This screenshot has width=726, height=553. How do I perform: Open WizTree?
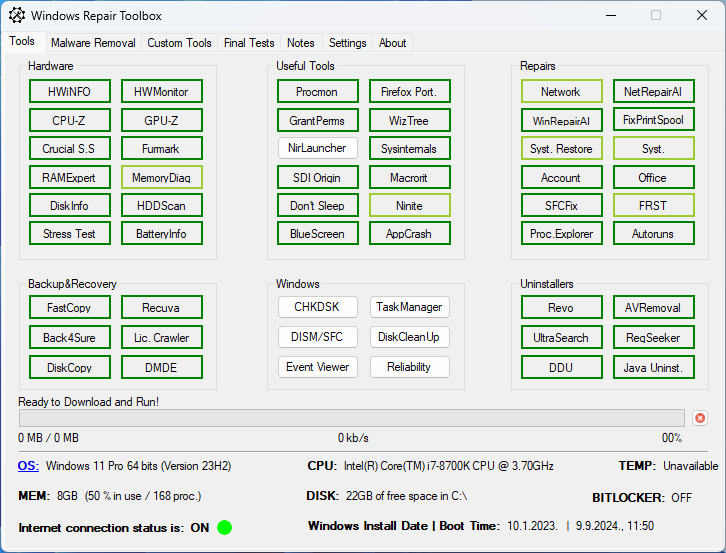point(410,120)
